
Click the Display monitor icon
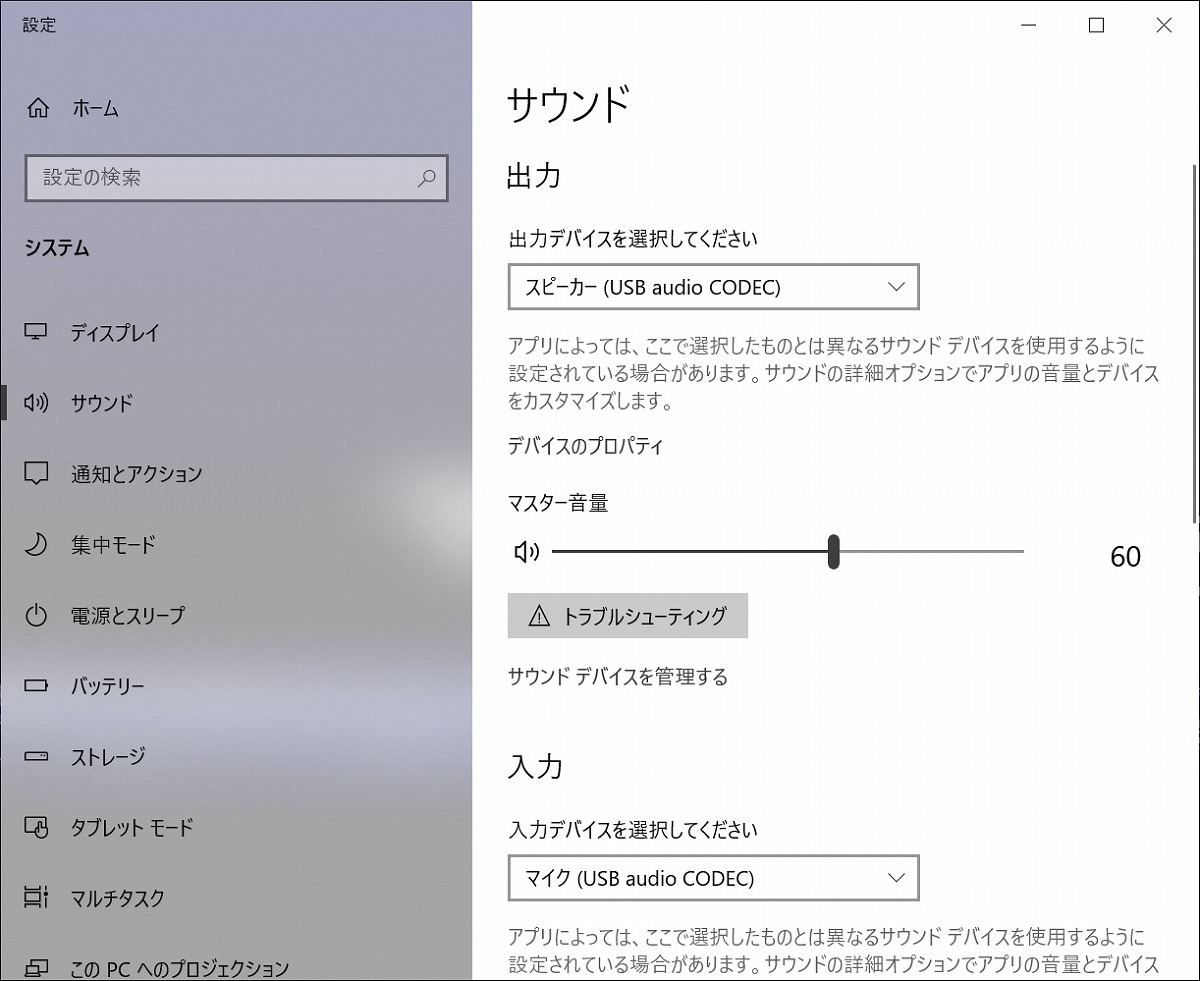[x=36, y=332]
